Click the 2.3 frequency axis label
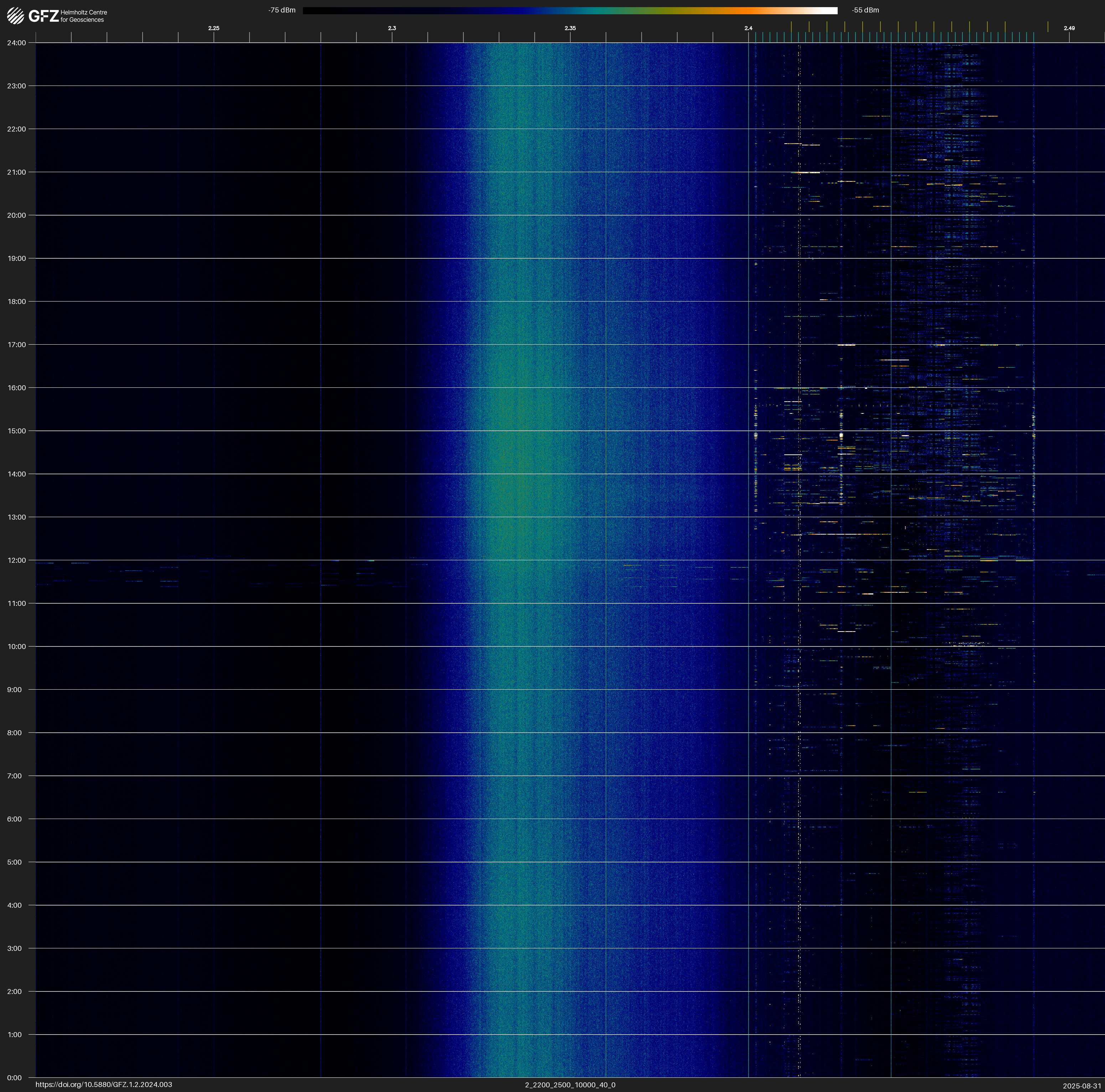This screenshot has width=1105, height=1092. (x=392, y=28)
